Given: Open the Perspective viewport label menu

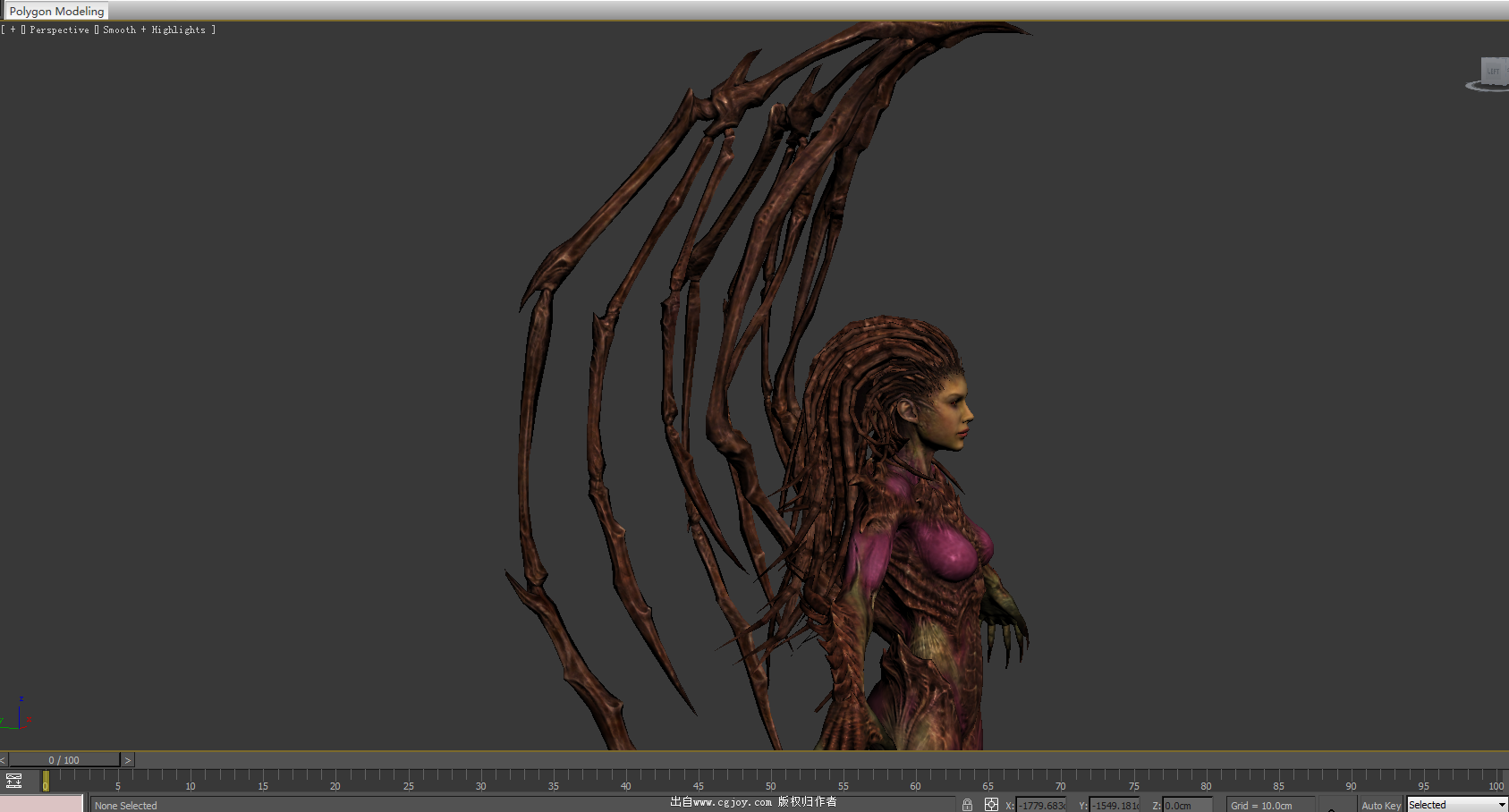Looking at the screenshot, I should point(59,30).
